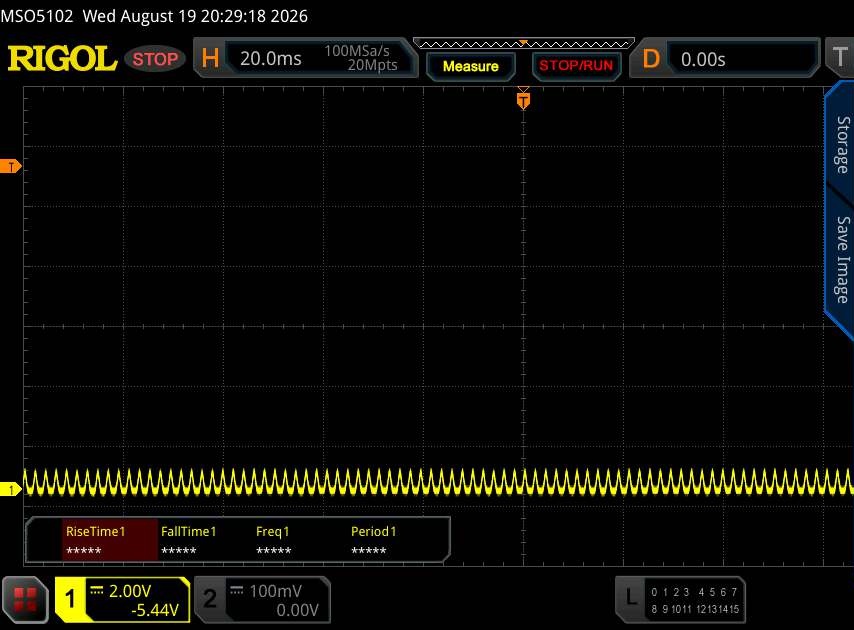The image size is (854, 630).
Task: Toggle channel 2 label
Action: 210,600
